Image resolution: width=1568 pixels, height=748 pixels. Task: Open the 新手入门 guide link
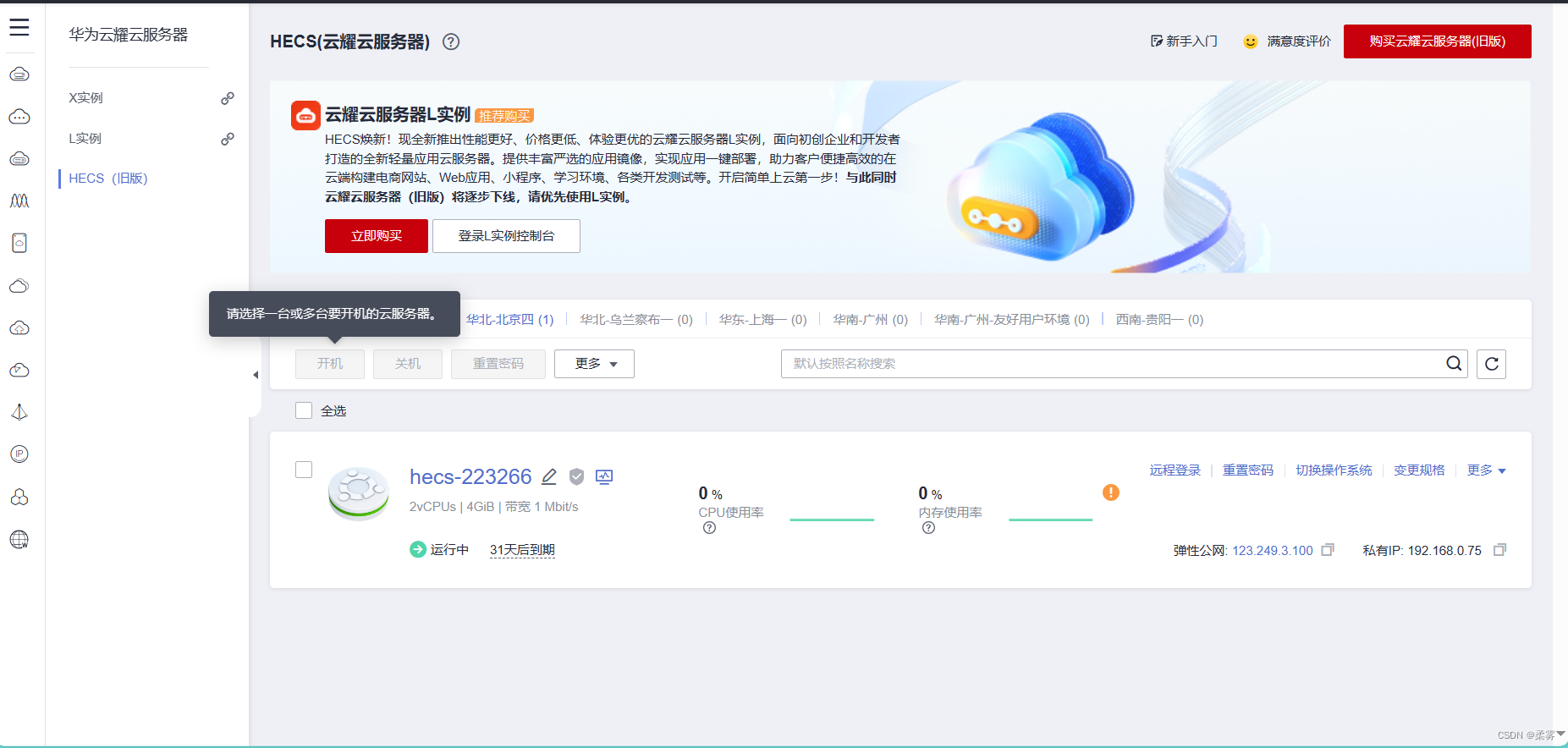coord(1184,41)
